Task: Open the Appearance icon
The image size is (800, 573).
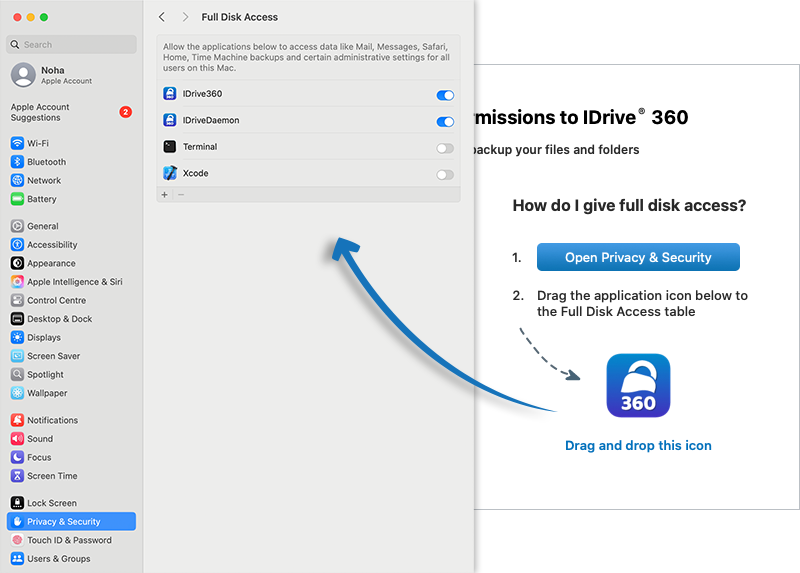Action: (x=17, y=263)
